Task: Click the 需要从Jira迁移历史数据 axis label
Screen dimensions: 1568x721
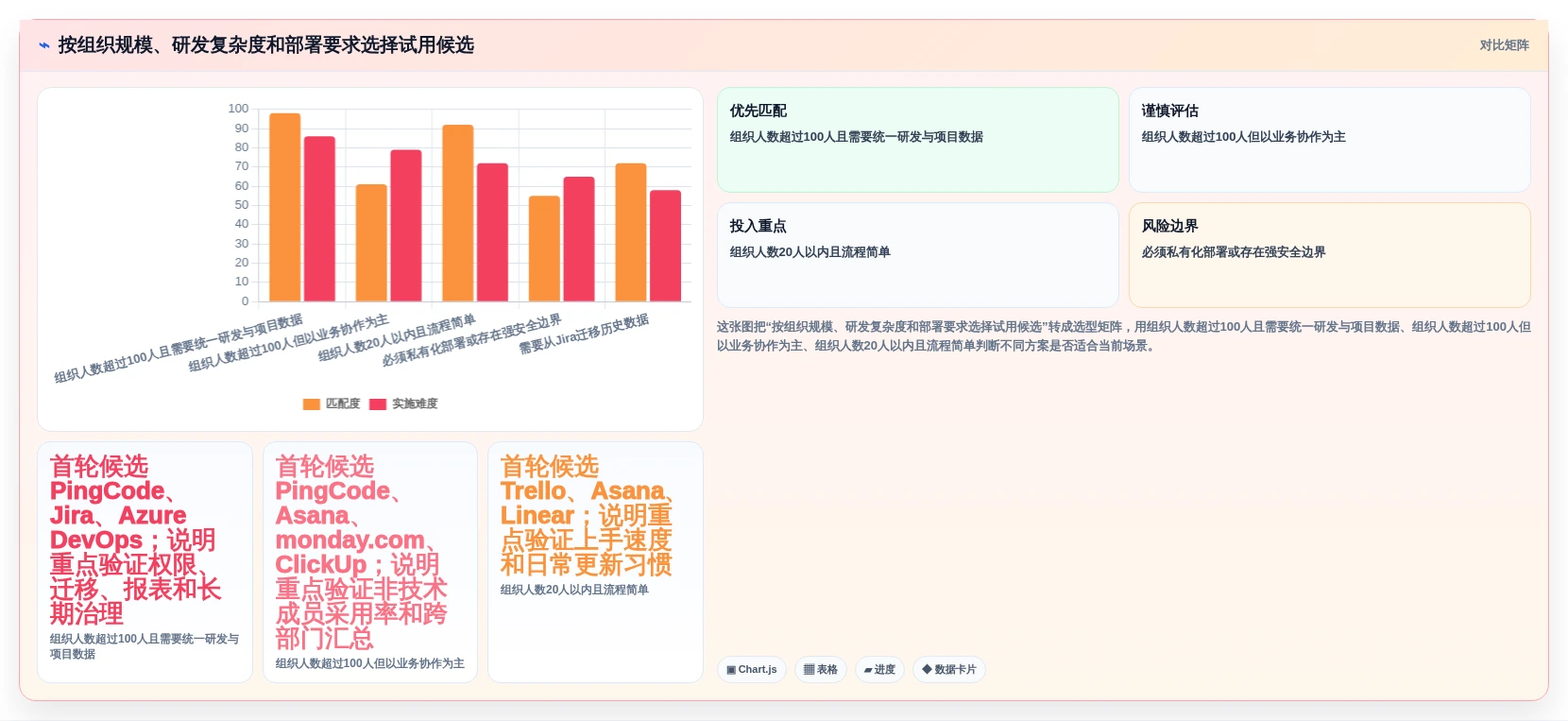Action: coord(584,334)
